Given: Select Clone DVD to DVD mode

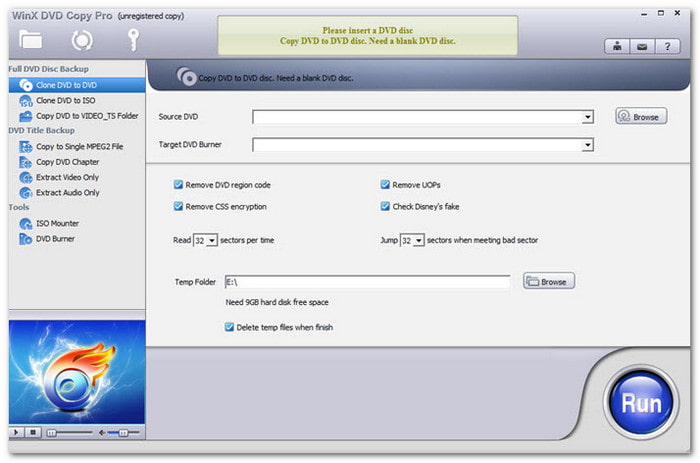Looking at the screenshot, I should 77,85.
